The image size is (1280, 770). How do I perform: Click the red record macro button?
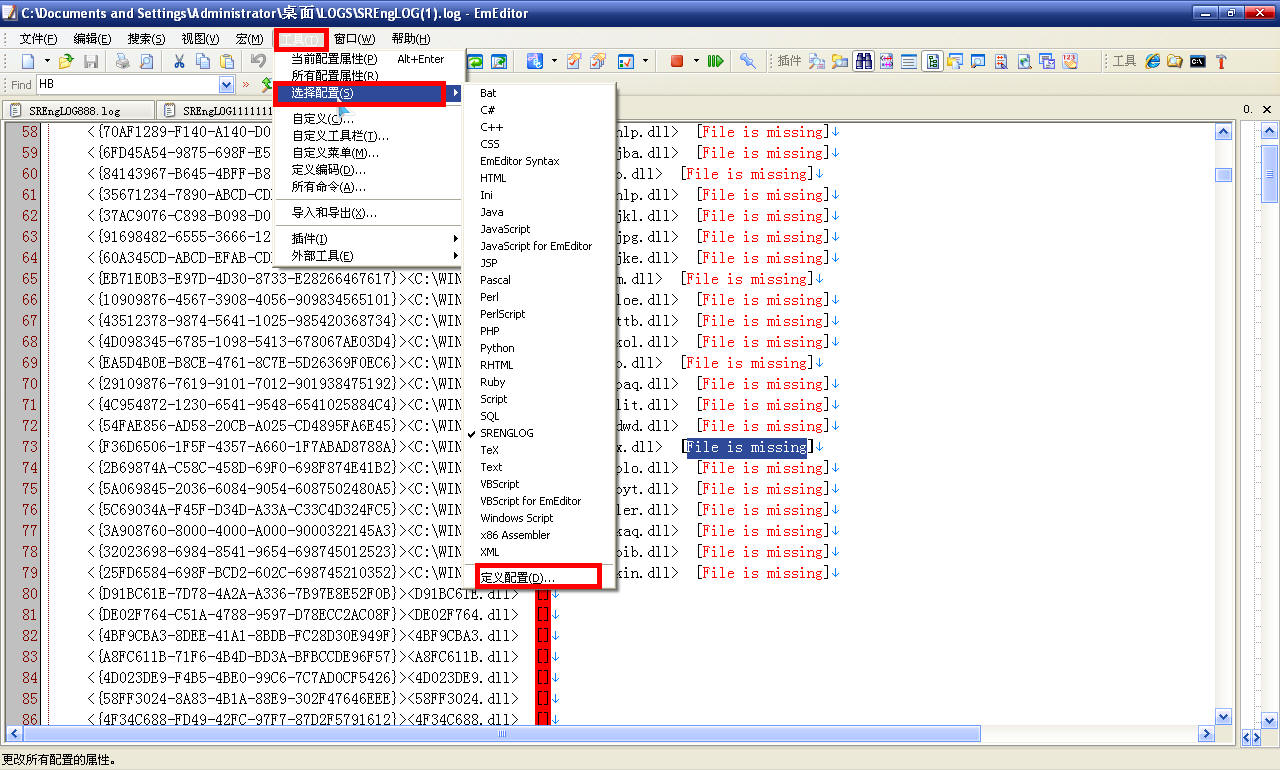pyautogui.click(x=677, y=62)
